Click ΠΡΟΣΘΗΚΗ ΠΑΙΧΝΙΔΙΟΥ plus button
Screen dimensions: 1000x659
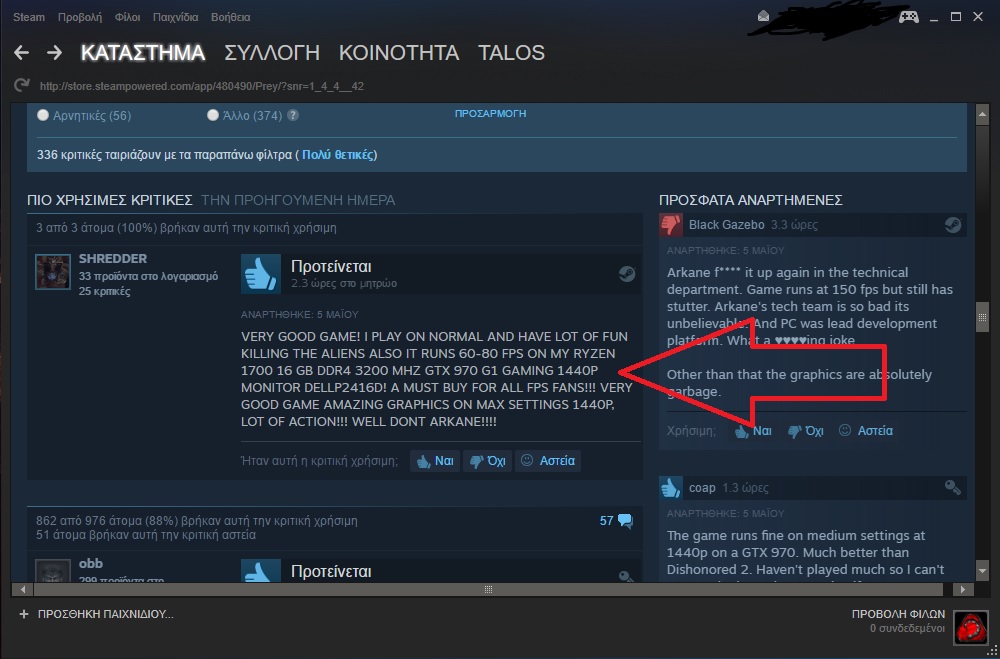pyautogui.click(x=24, y=614)
